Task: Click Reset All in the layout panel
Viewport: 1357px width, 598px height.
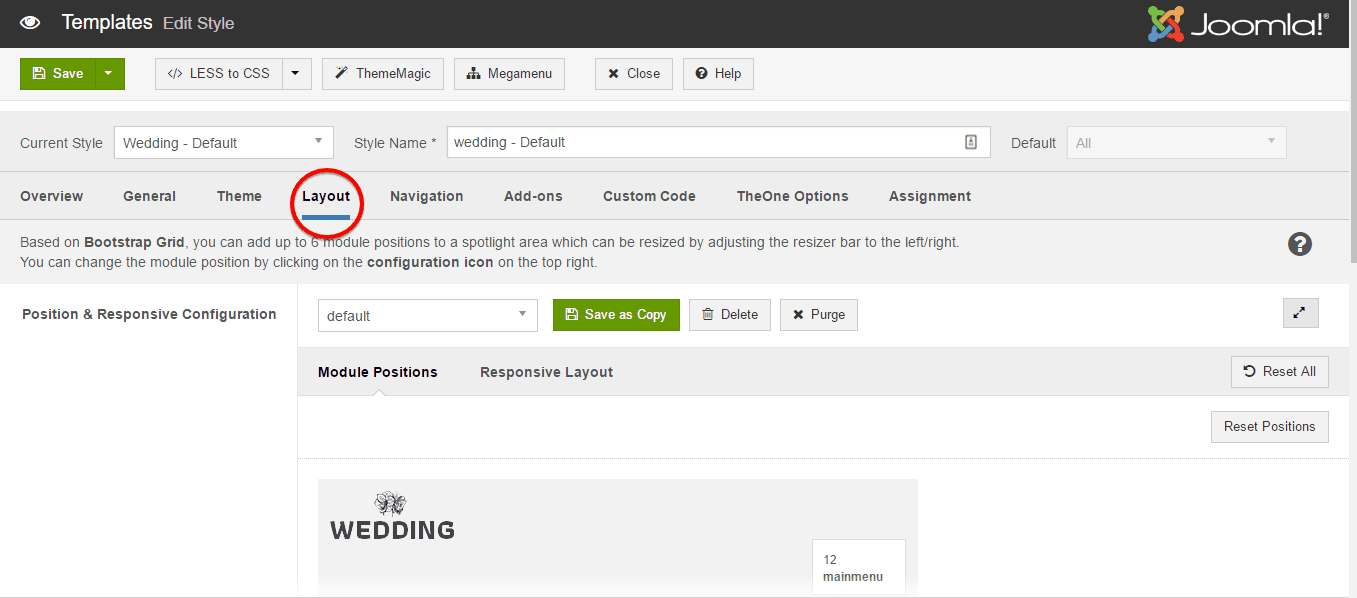Action: pos(1279,371)
